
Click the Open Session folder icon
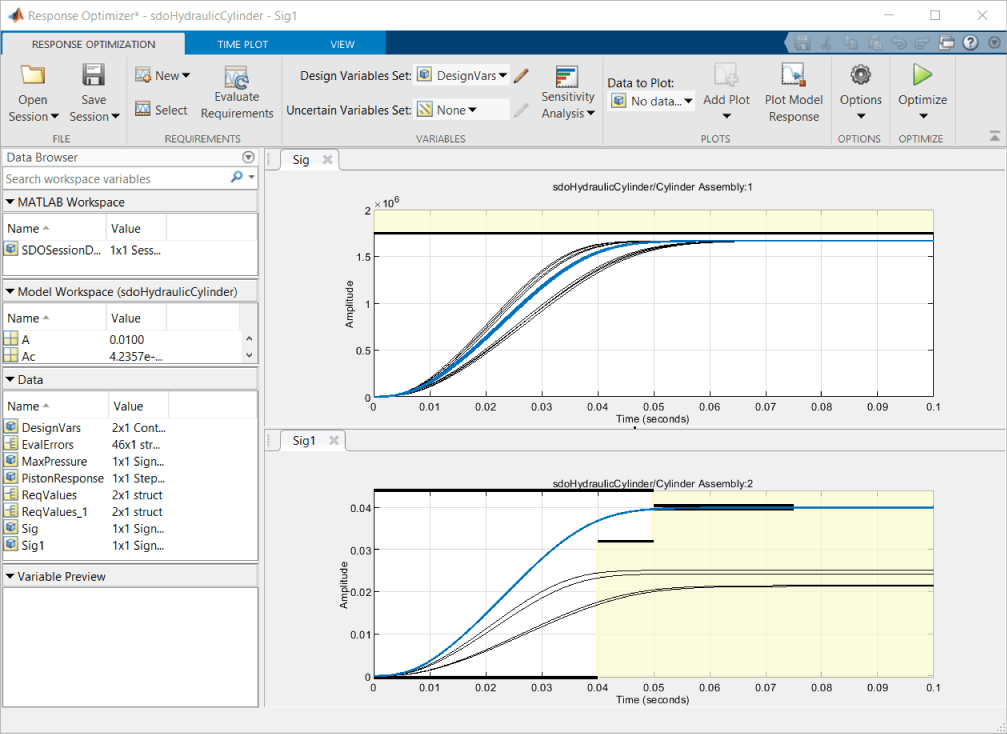(x=33, y=75)
